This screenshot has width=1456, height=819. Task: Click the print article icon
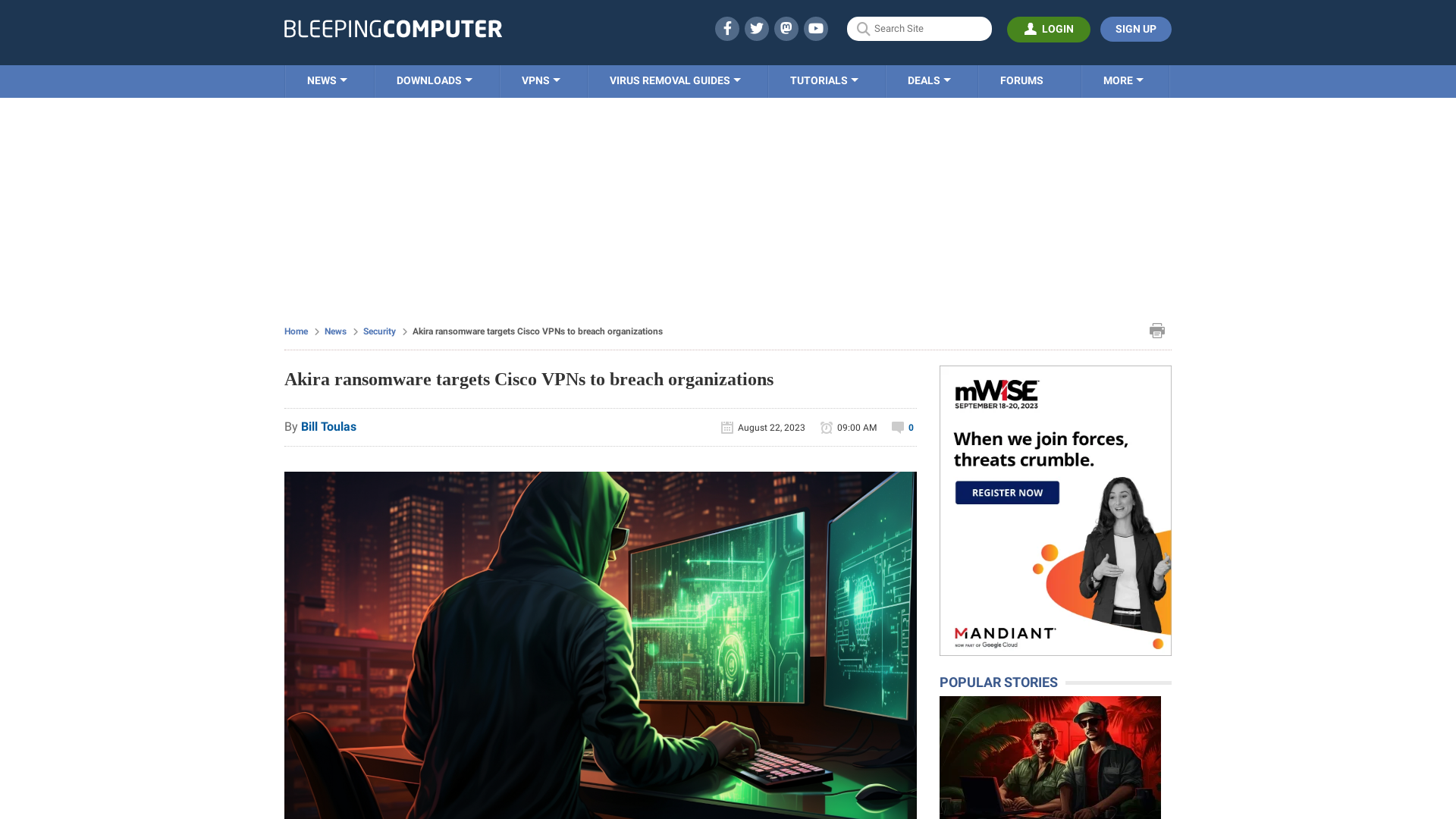(1156, 330)
